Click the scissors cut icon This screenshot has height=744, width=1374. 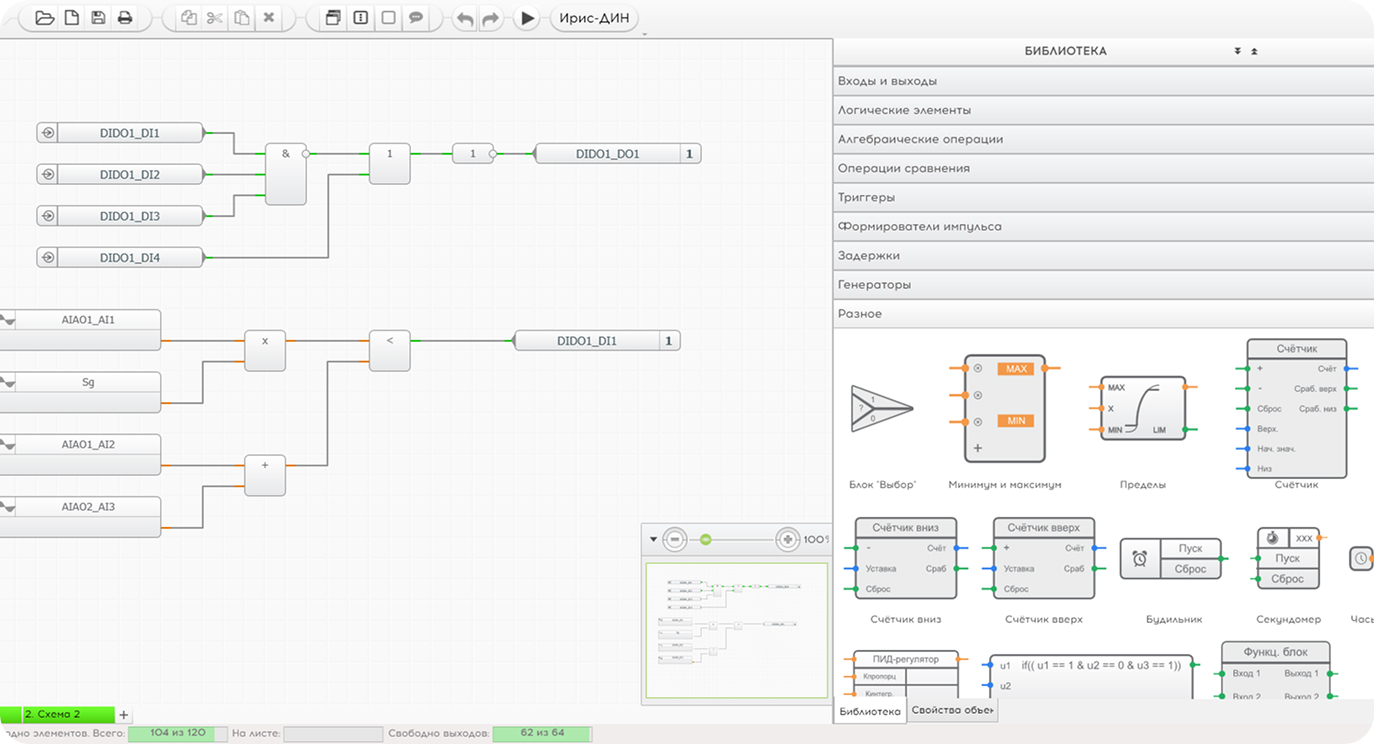(215, 18)
